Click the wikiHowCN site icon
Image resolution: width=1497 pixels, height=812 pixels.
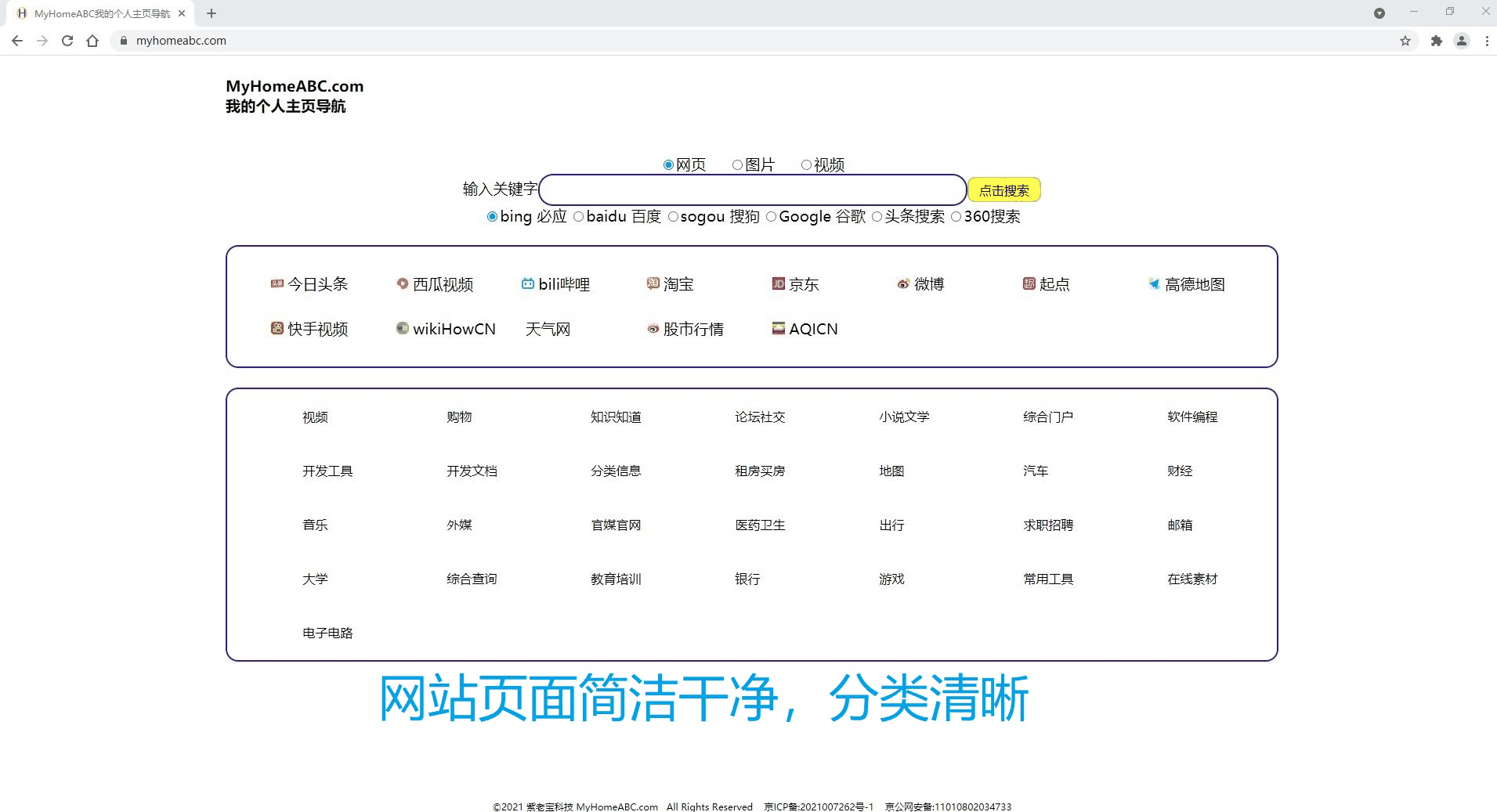tap(402, 329)
